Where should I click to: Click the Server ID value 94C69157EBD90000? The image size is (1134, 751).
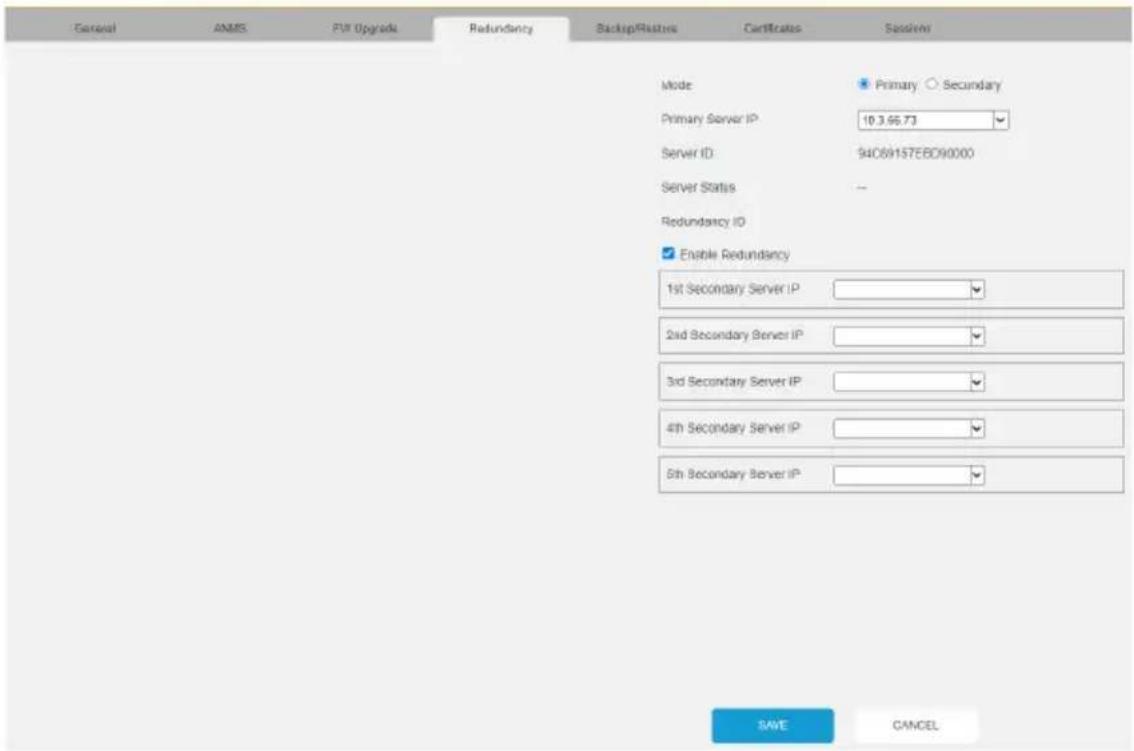(916, 153)
